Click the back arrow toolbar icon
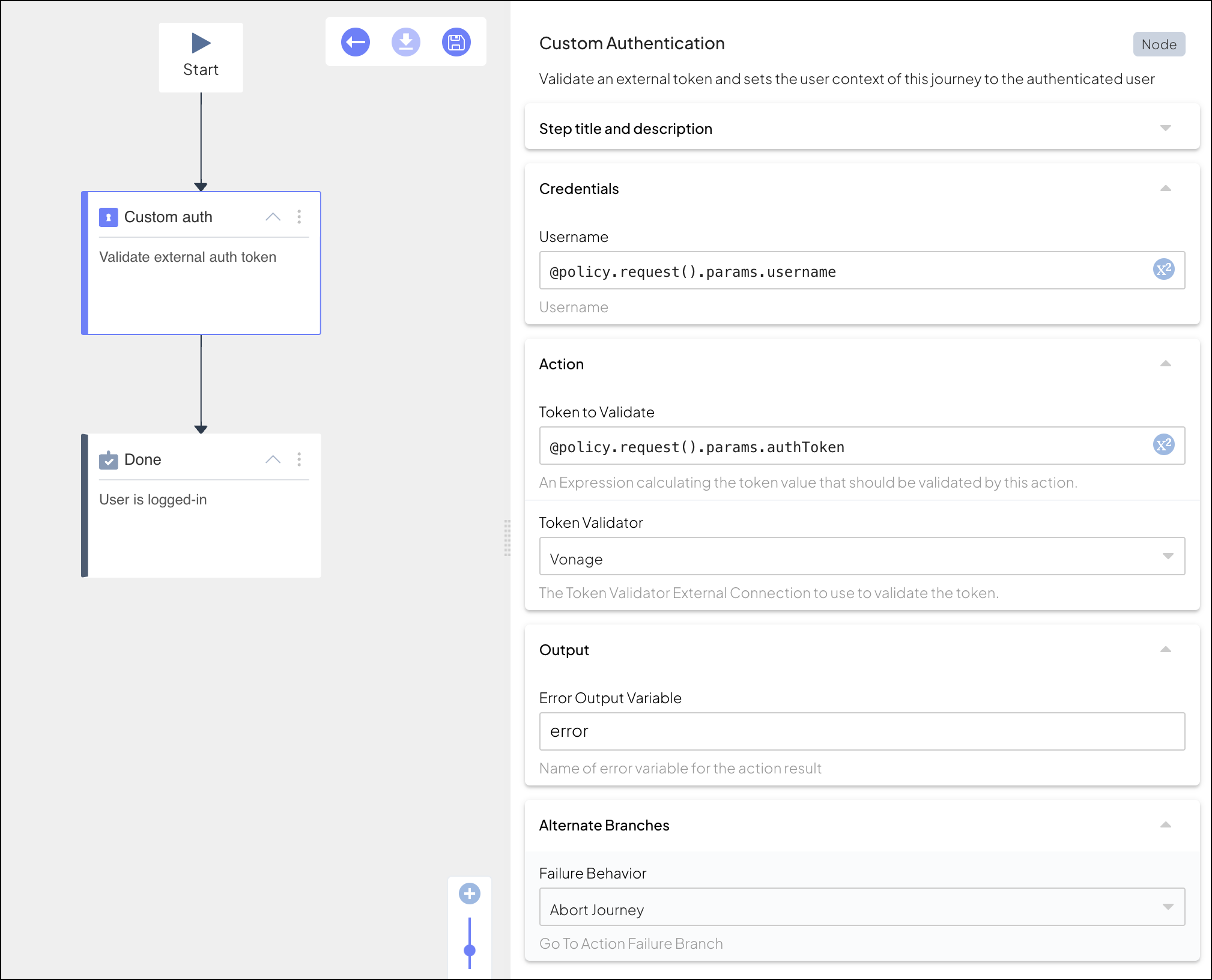Image resolution: width=1212 pixels, height=980 pixels. click(356, 42)
